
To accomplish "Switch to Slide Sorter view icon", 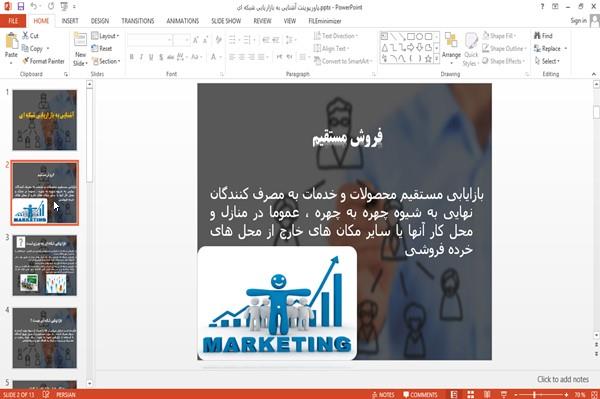I will [x=471, y=395].
